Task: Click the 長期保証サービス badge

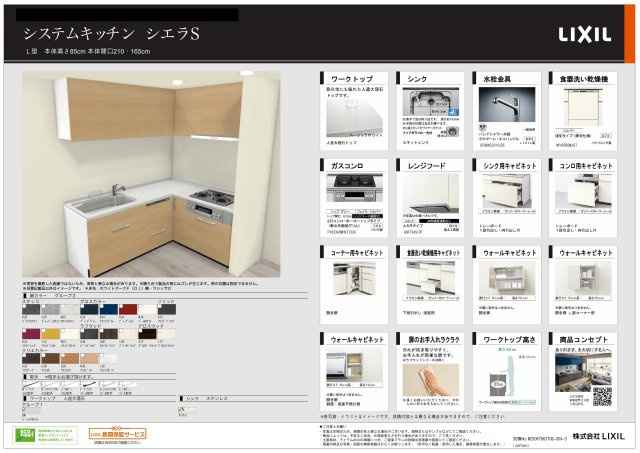Action: 118,434
